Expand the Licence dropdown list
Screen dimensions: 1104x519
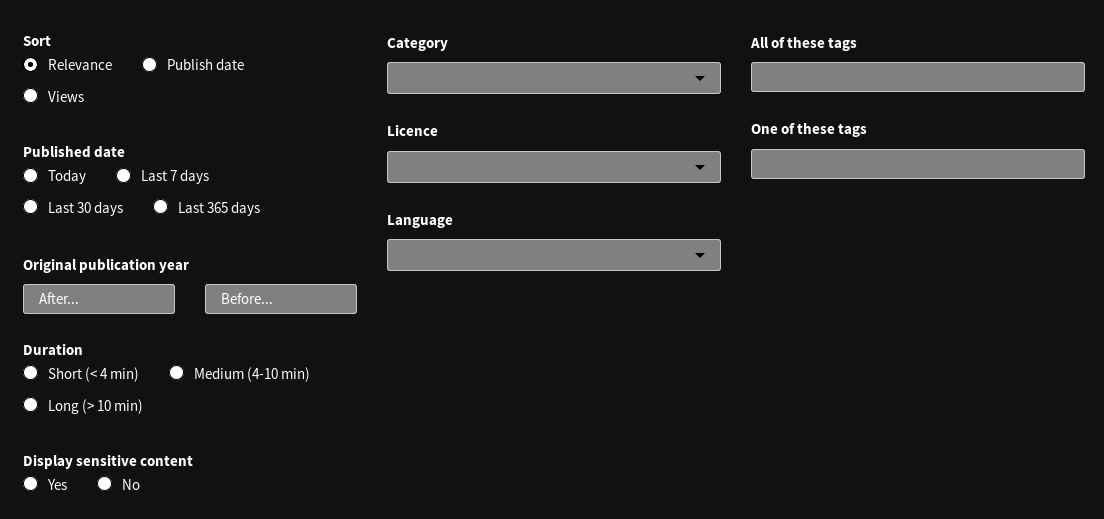553,167
